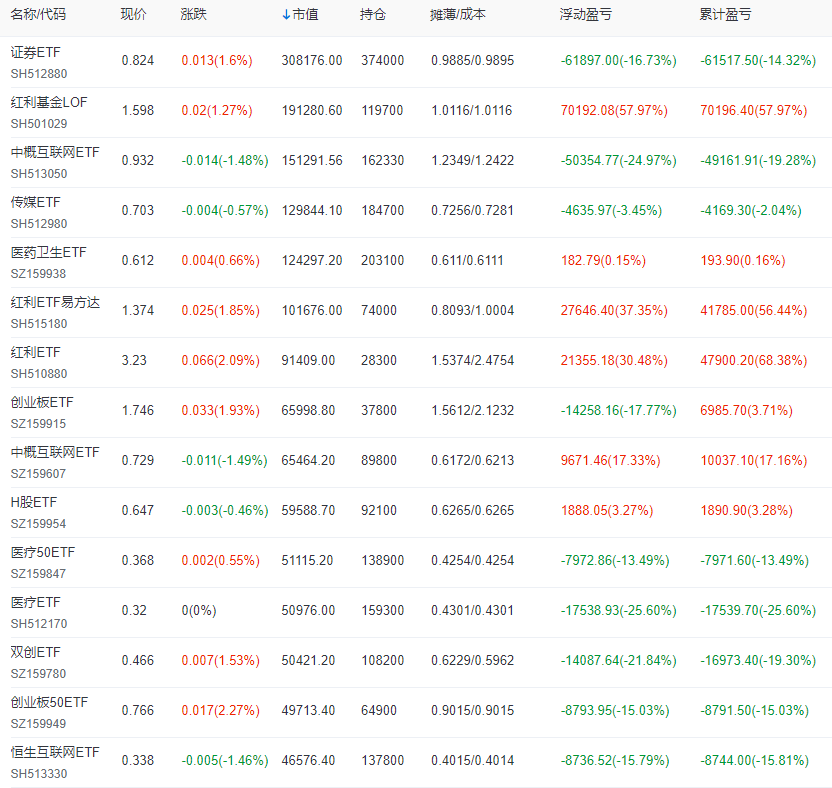832x788 pixels.
Task: Click the floating profit 9671.46(17.33%)
Action: (611, 461)
